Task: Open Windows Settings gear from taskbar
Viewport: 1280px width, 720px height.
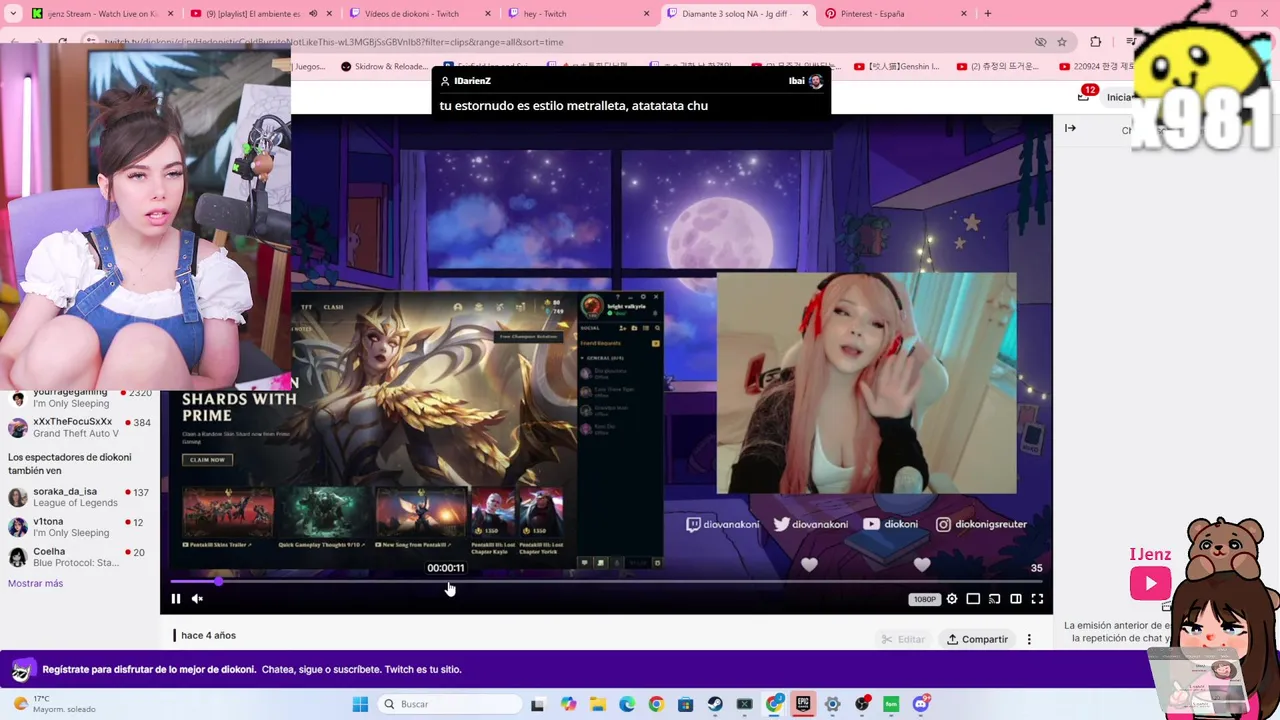Action: [x=832, y=704]
